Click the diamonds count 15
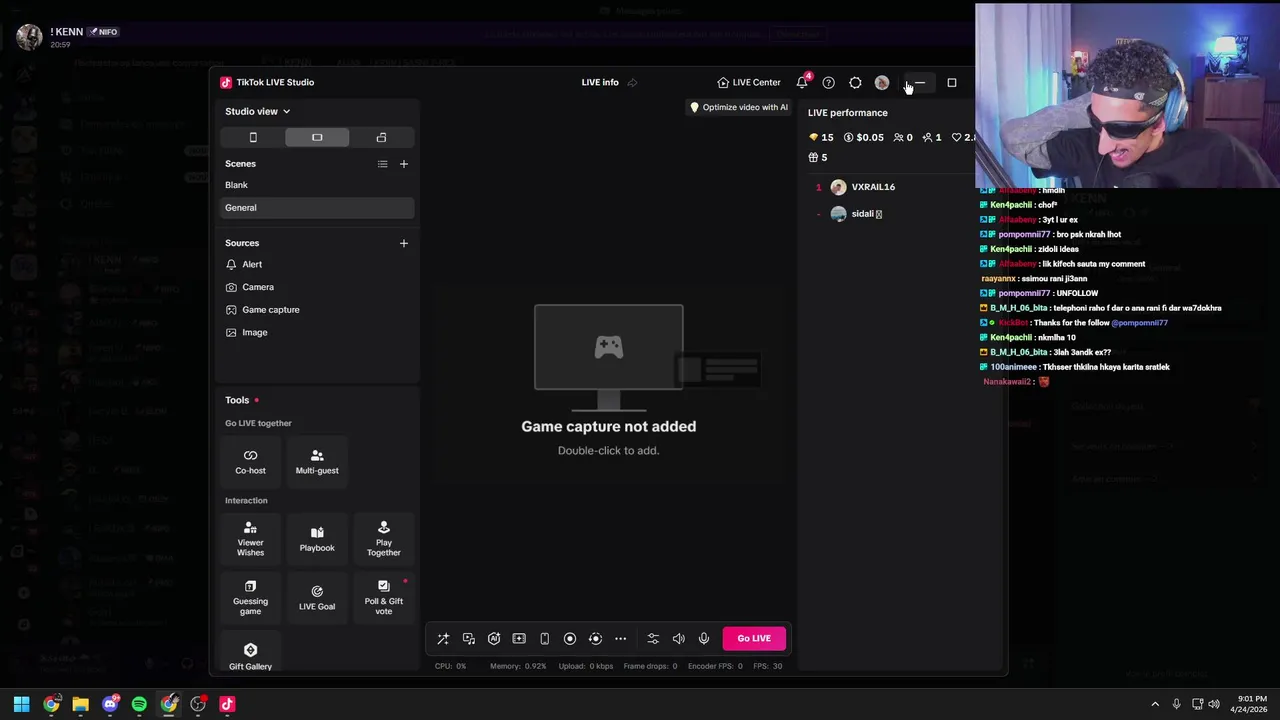Image resolution: width=1280 pixels, height=720 pixels. tap(821, 137)
